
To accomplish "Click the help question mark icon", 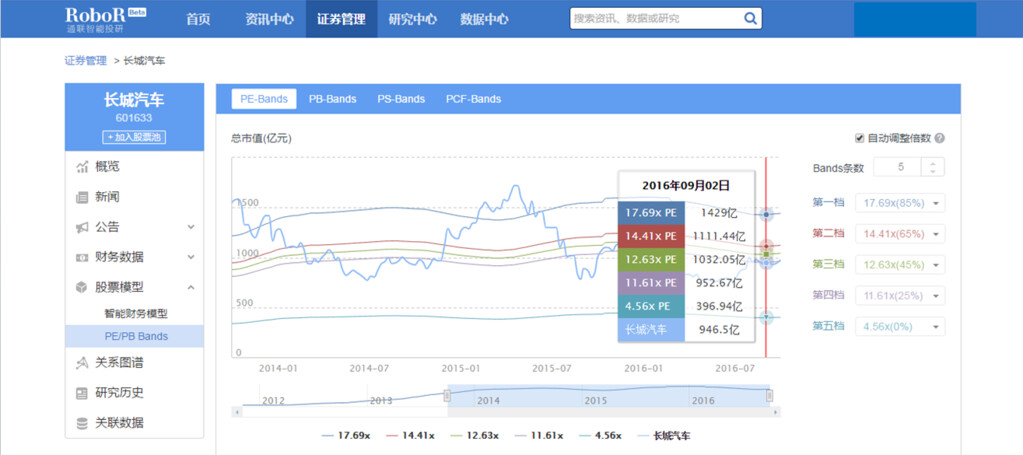I will (939, 138).
